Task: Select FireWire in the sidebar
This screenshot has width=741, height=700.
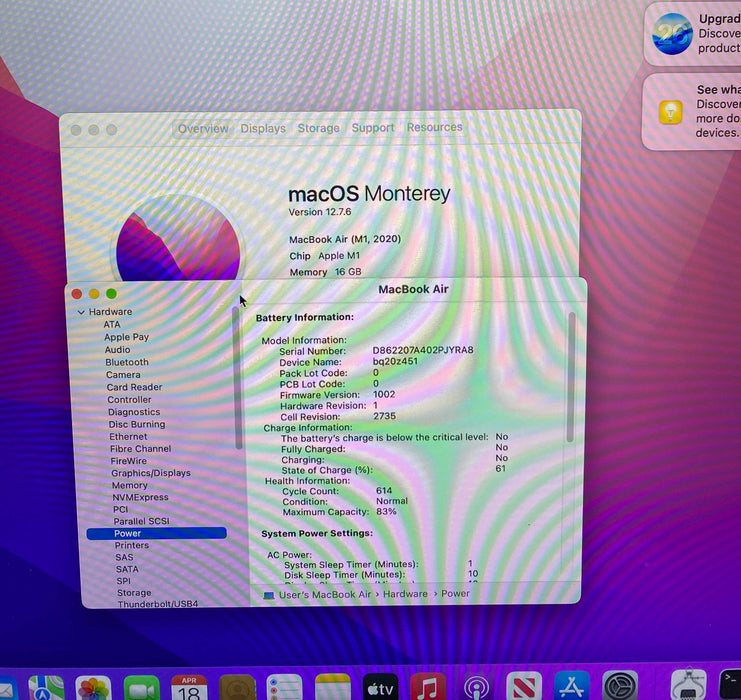Action: click(129, 461)
